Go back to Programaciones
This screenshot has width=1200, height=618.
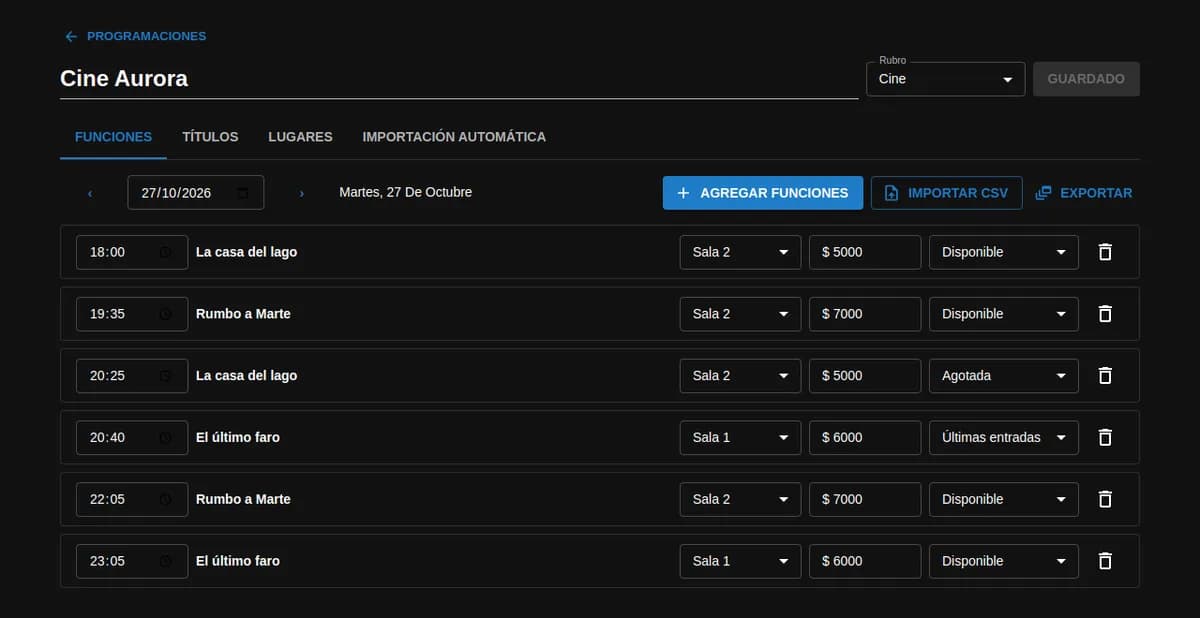[x=135, y=36]
